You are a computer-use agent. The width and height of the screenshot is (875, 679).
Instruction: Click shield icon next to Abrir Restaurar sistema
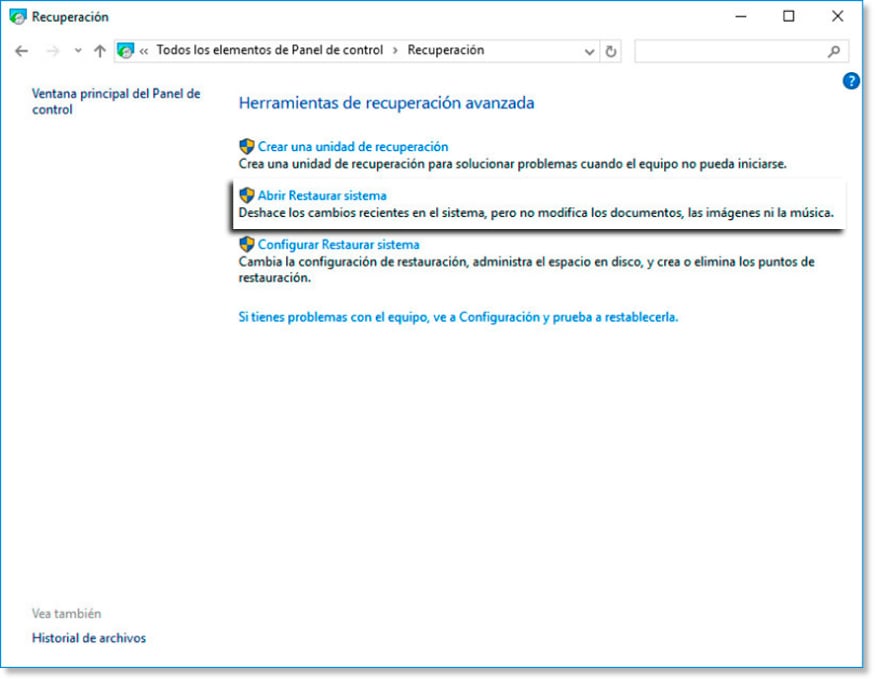click(247, 195)
